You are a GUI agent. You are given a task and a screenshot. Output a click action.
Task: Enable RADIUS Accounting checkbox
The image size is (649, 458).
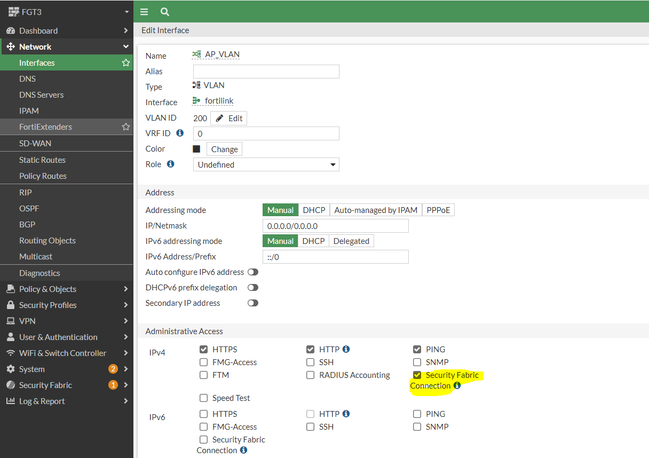310,375
